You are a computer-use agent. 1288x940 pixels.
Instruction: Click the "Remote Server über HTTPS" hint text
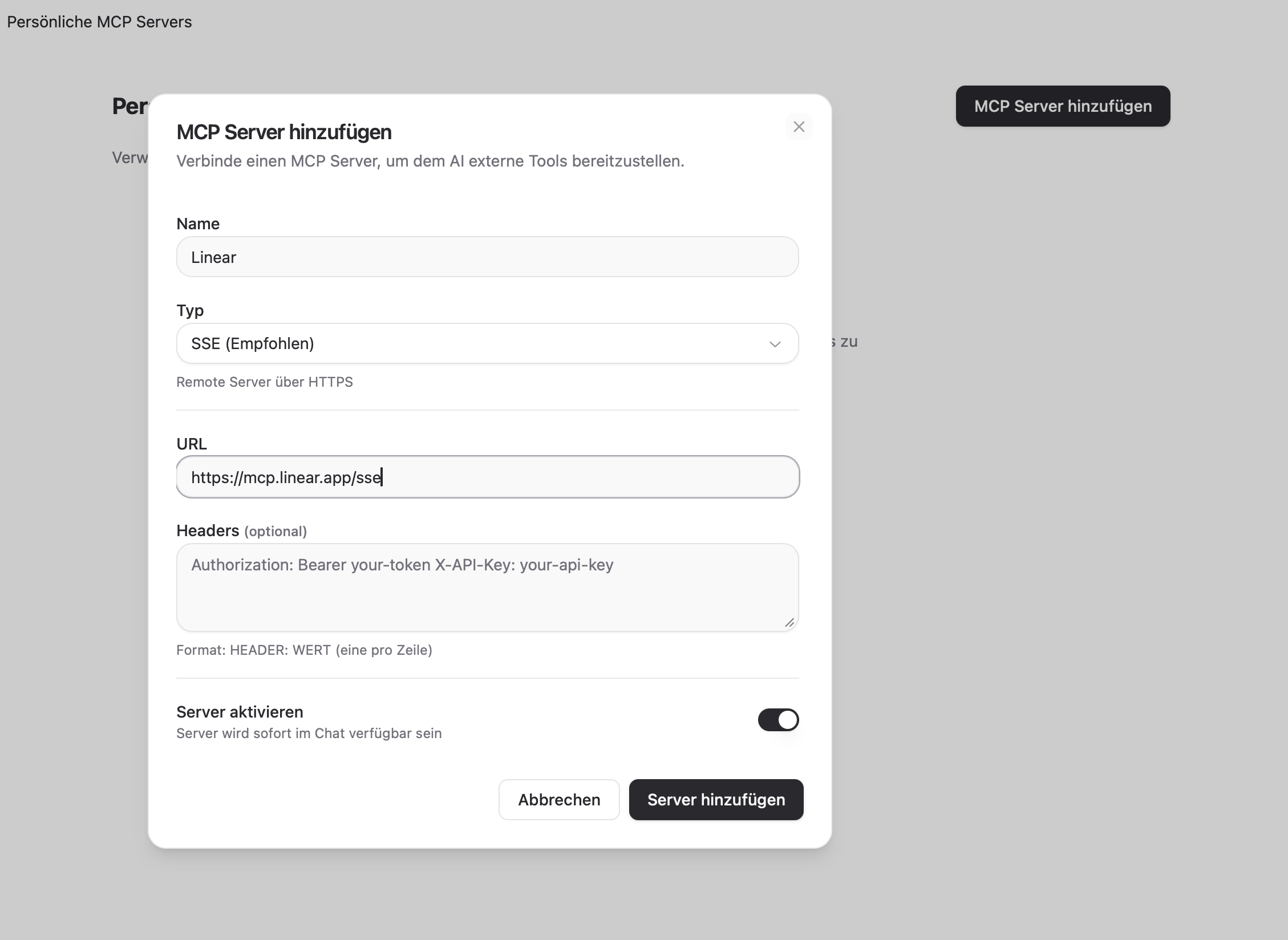tap(265, 382)
